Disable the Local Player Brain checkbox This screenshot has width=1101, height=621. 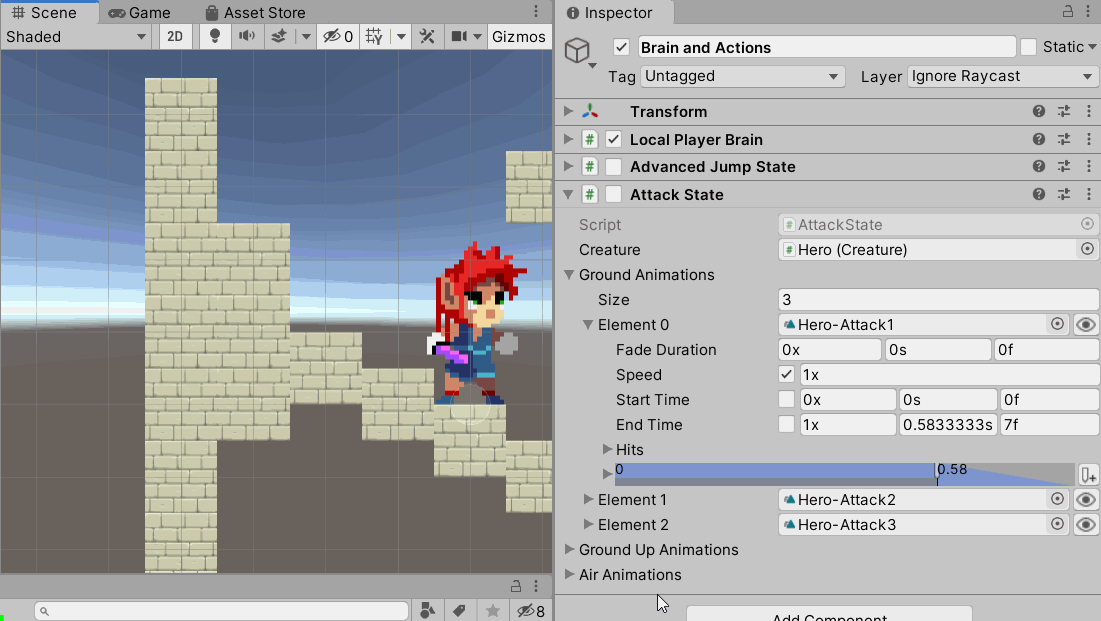(614, 140)
